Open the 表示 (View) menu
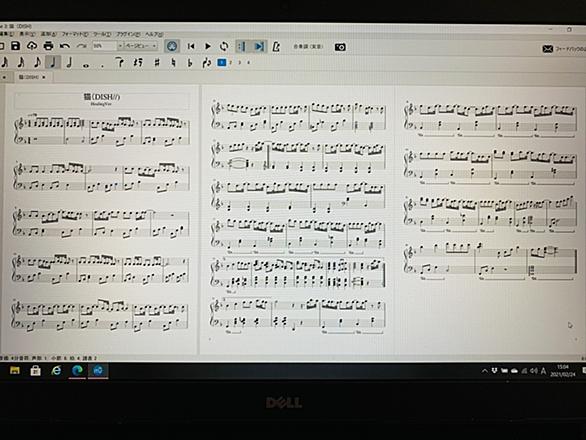Image resolution: width=586 pixels, height=440 pixels. tap(27, 34)
